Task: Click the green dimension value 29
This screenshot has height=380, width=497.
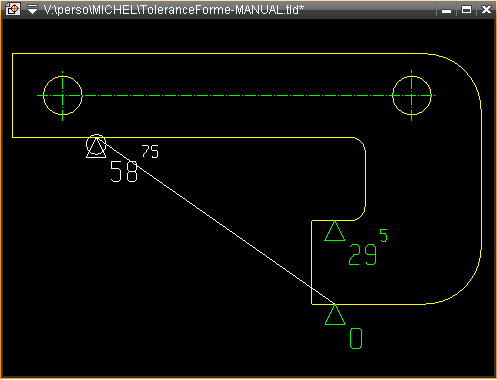Action: (362, 255)
